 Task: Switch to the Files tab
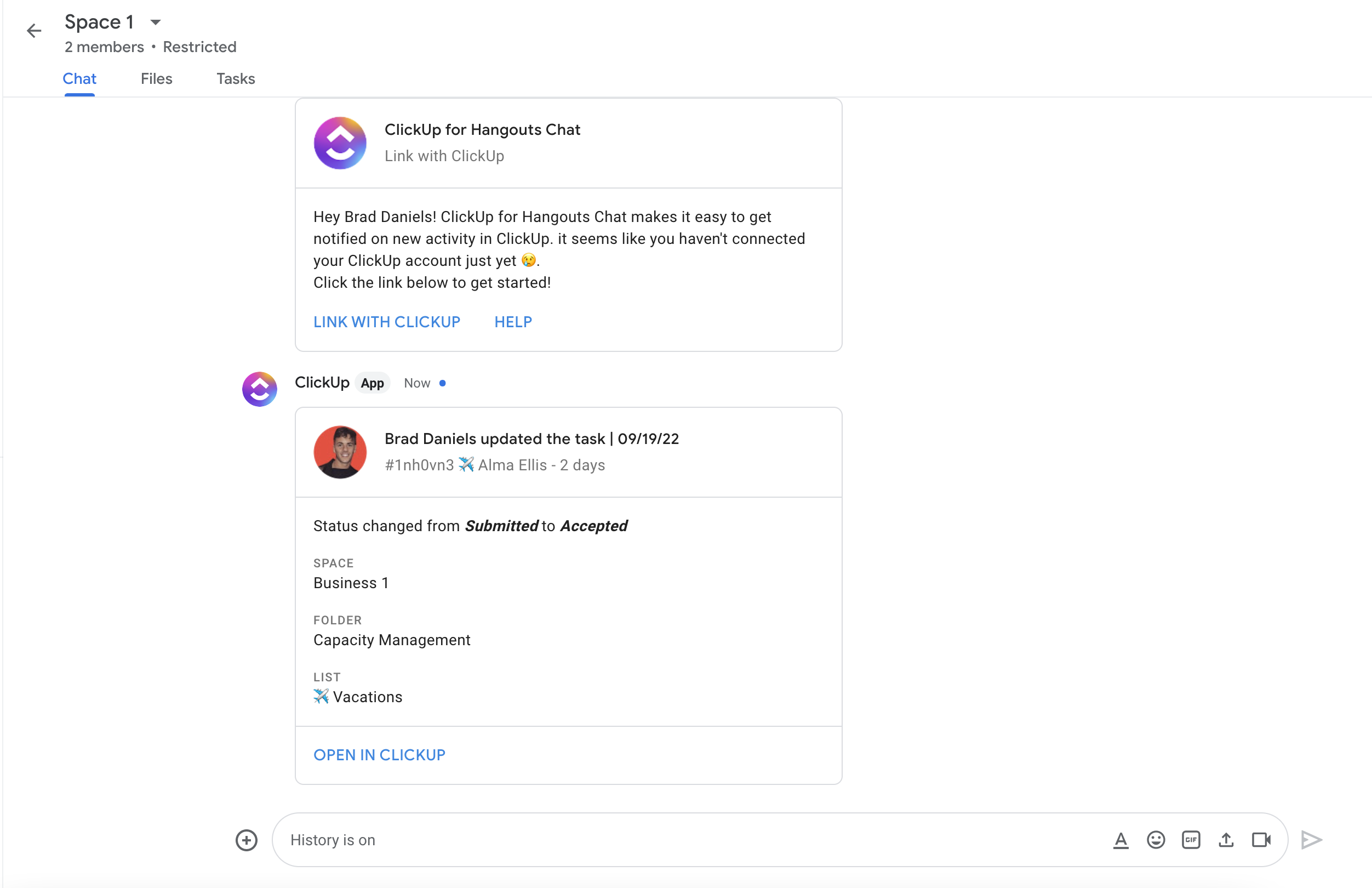(156, 78)
